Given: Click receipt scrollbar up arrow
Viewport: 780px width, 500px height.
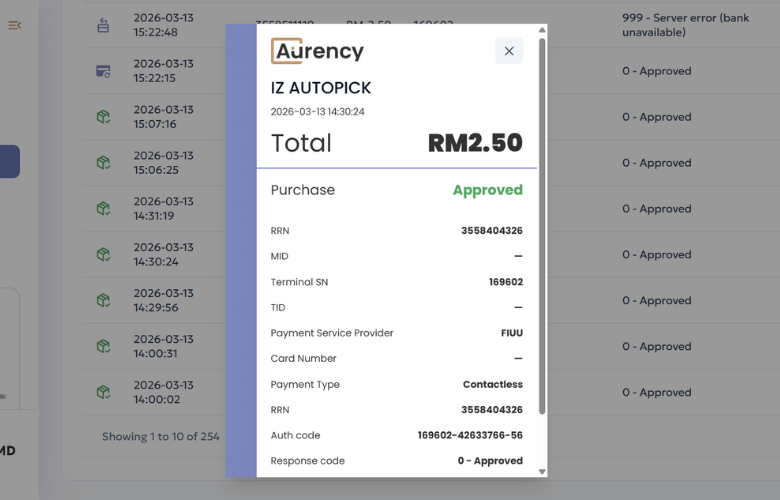Looking at the screenshot, I should [x=542, y=30].
